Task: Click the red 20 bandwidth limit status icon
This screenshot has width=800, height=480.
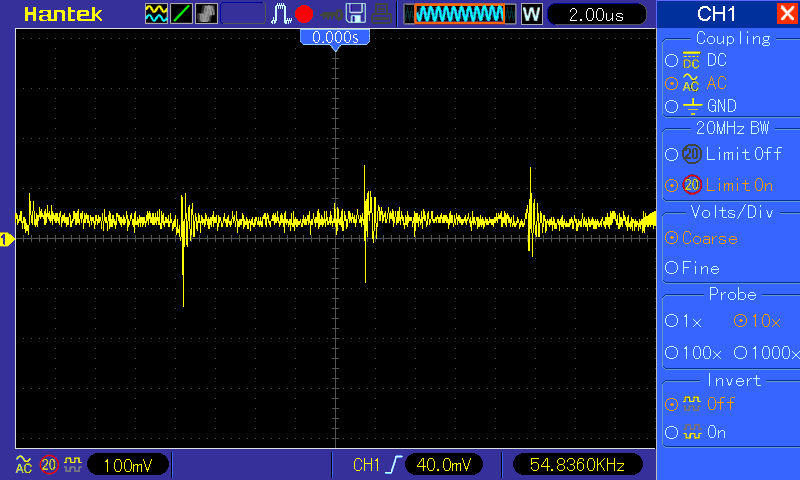Action: click(x=49, y=465)
